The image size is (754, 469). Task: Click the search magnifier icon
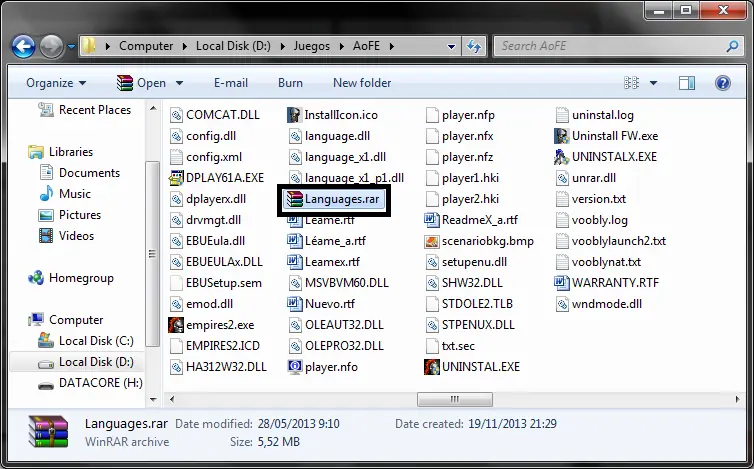click(x=732, y=46)
